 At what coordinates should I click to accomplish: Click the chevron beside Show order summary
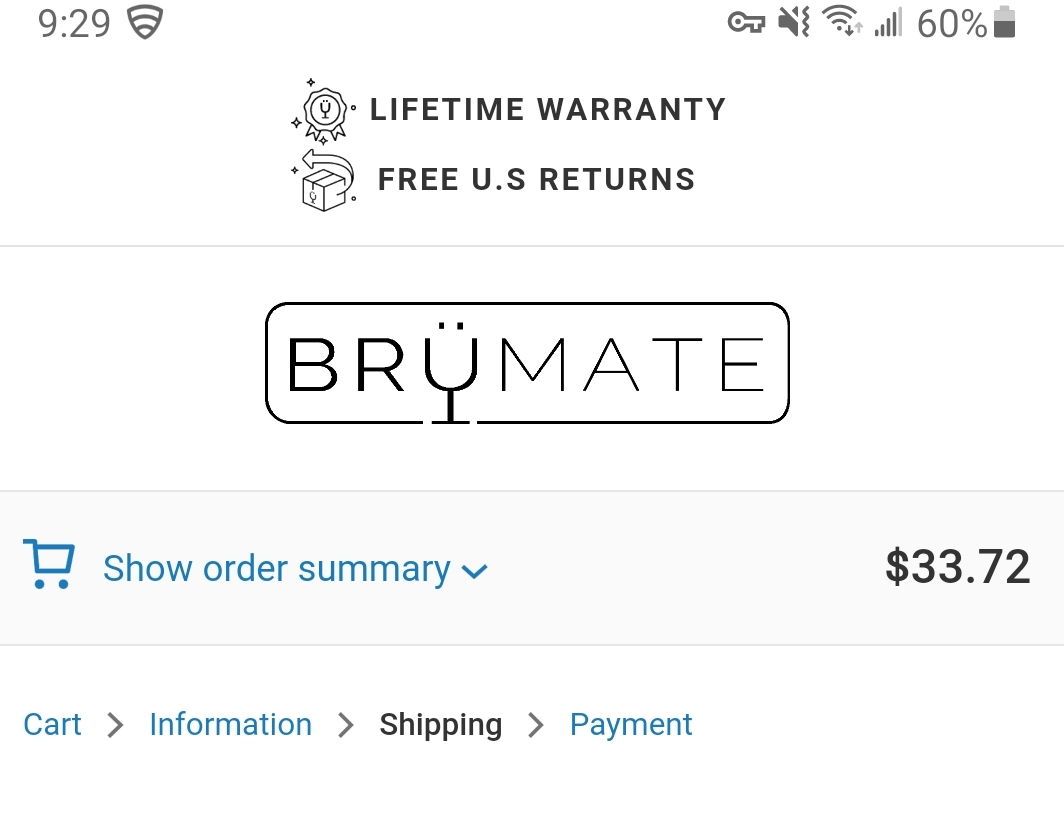(474, 572)
